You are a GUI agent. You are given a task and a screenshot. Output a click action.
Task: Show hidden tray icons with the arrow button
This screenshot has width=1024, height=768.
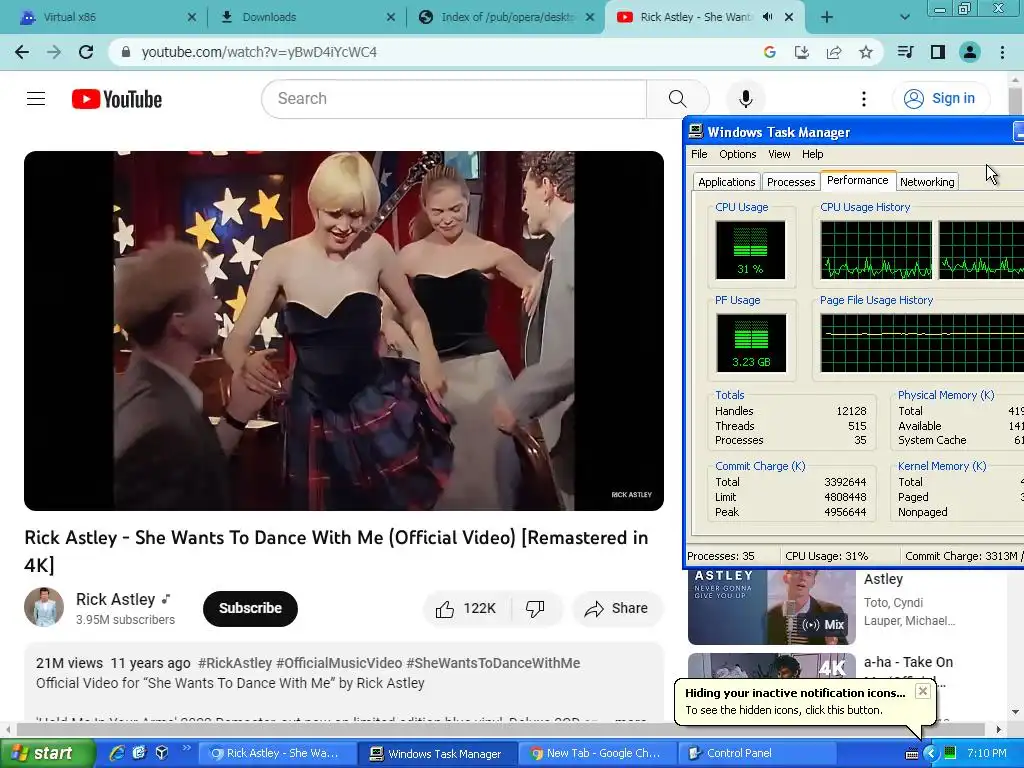click(930, 754)
